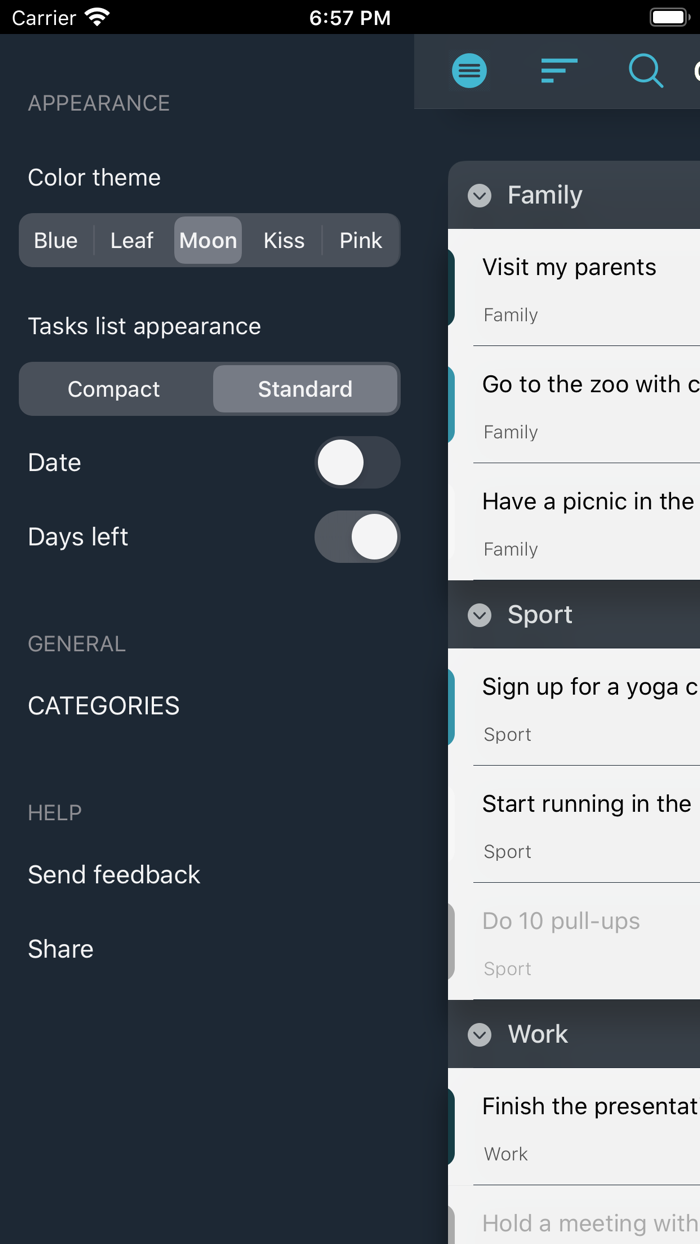Click the chevron icon next to Work
Screen dimensions: 700x1244
point(479,1035)
